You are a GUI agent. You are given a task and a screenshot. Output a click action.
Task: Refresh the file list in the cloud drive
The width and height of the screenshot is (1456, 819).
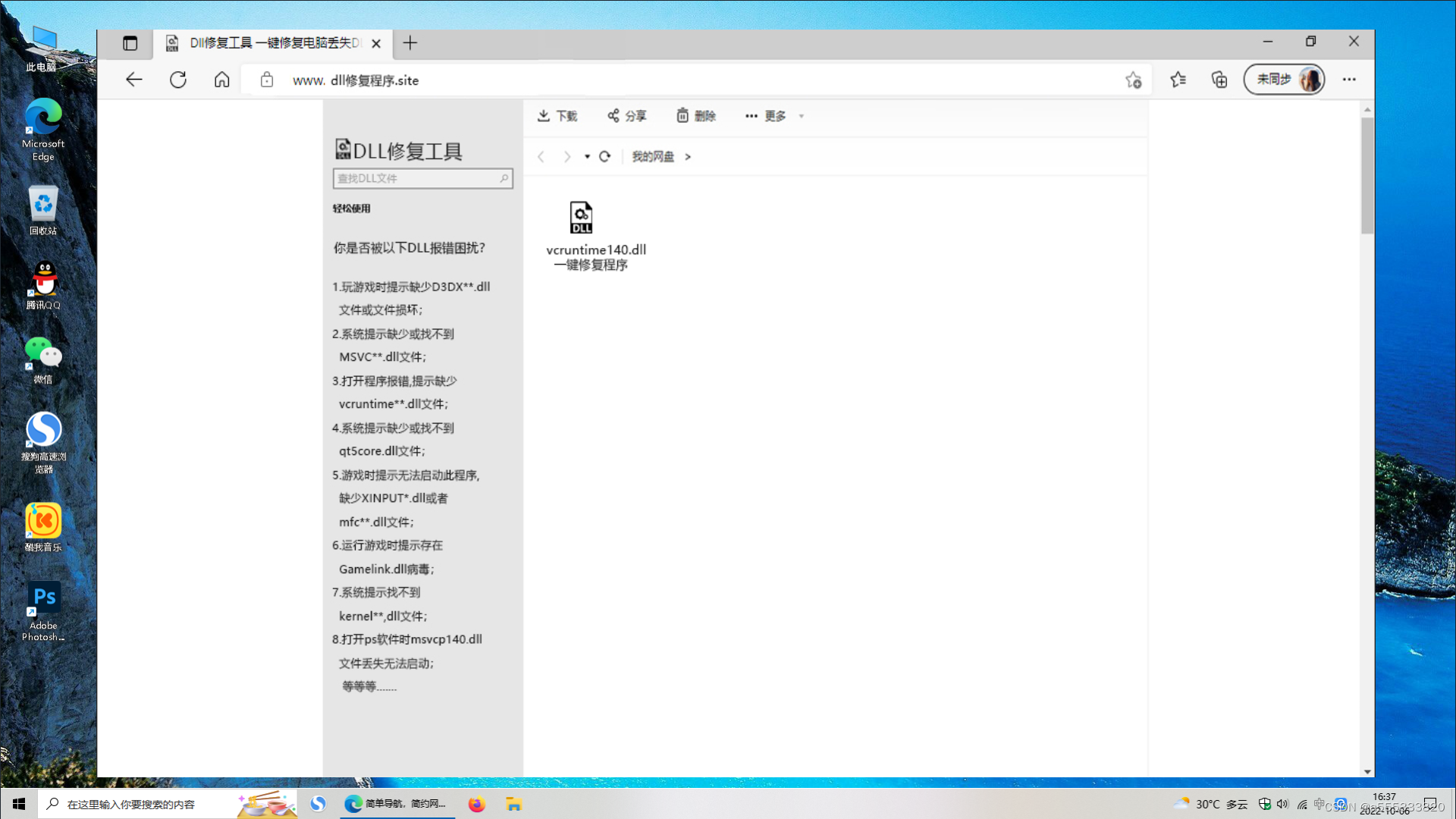click(604, 156)
